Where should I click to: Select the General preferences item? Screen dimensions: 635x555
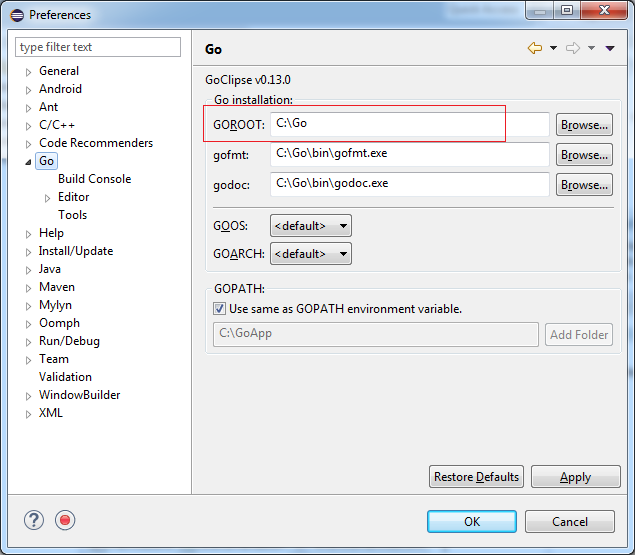[59, 71]
